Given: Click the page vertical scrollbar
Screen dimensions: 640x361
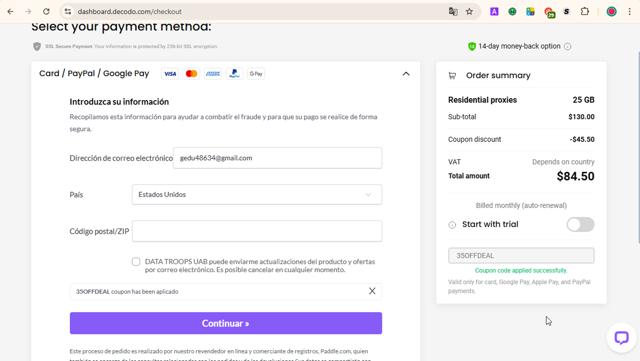Looking at the screenshot, I should pyautogui.click(x=638, y=147).
